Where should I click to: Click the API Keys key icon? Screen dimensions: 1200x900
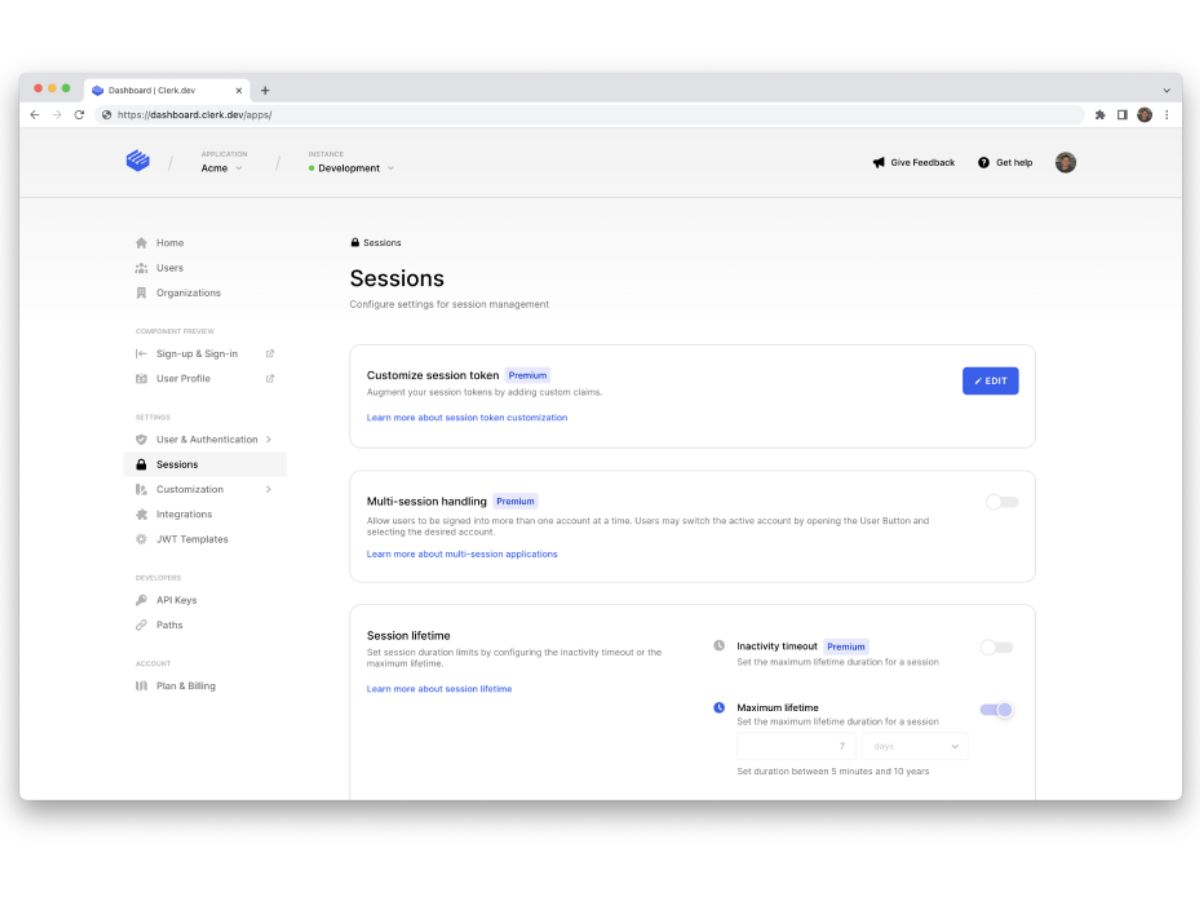(x=142, y=600)
